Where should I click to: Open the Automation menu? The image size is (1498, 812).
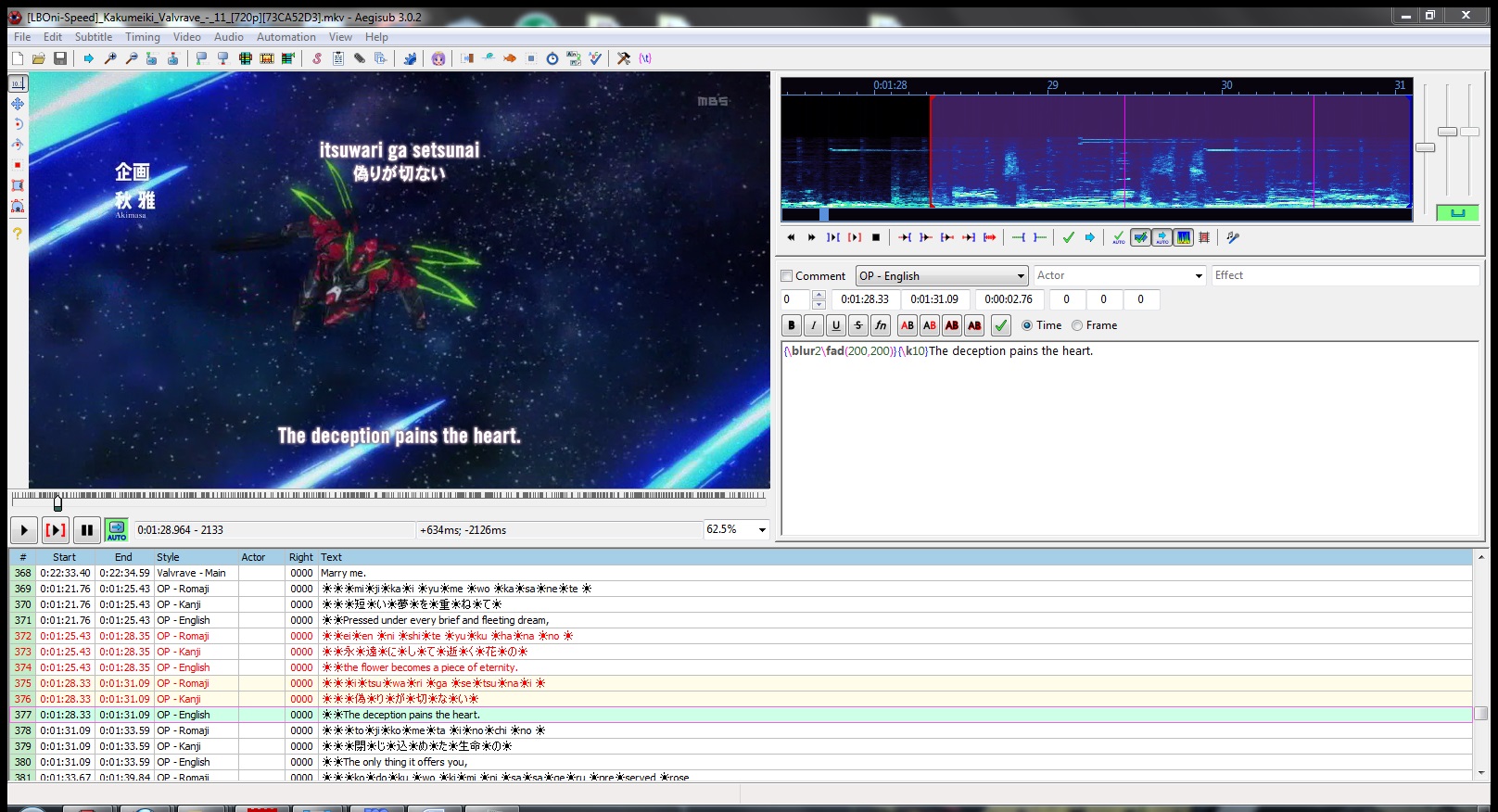[x=286, y=37]
